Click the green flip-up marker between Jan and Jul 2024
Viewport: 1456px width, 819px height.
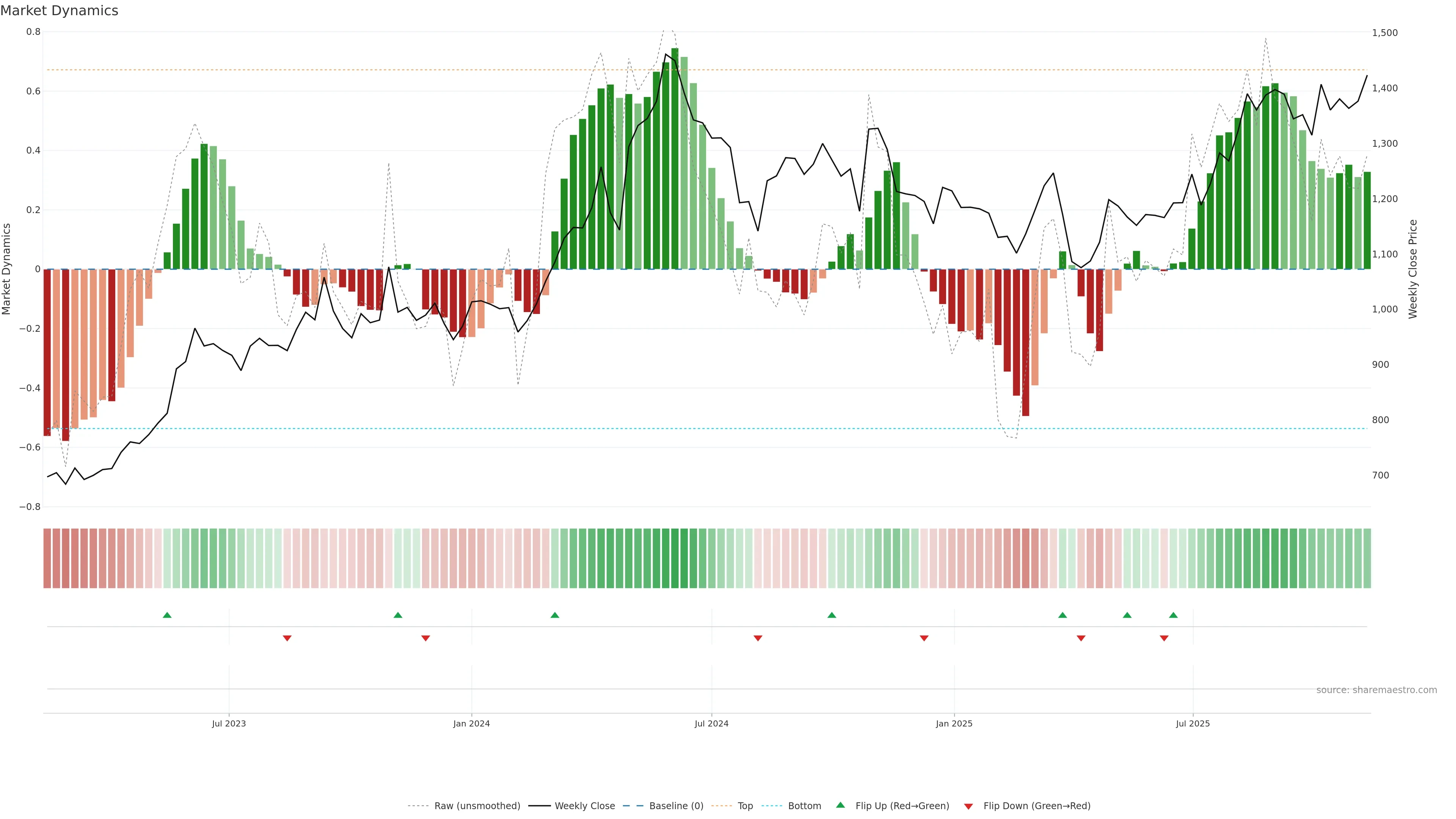coord(554,615)
